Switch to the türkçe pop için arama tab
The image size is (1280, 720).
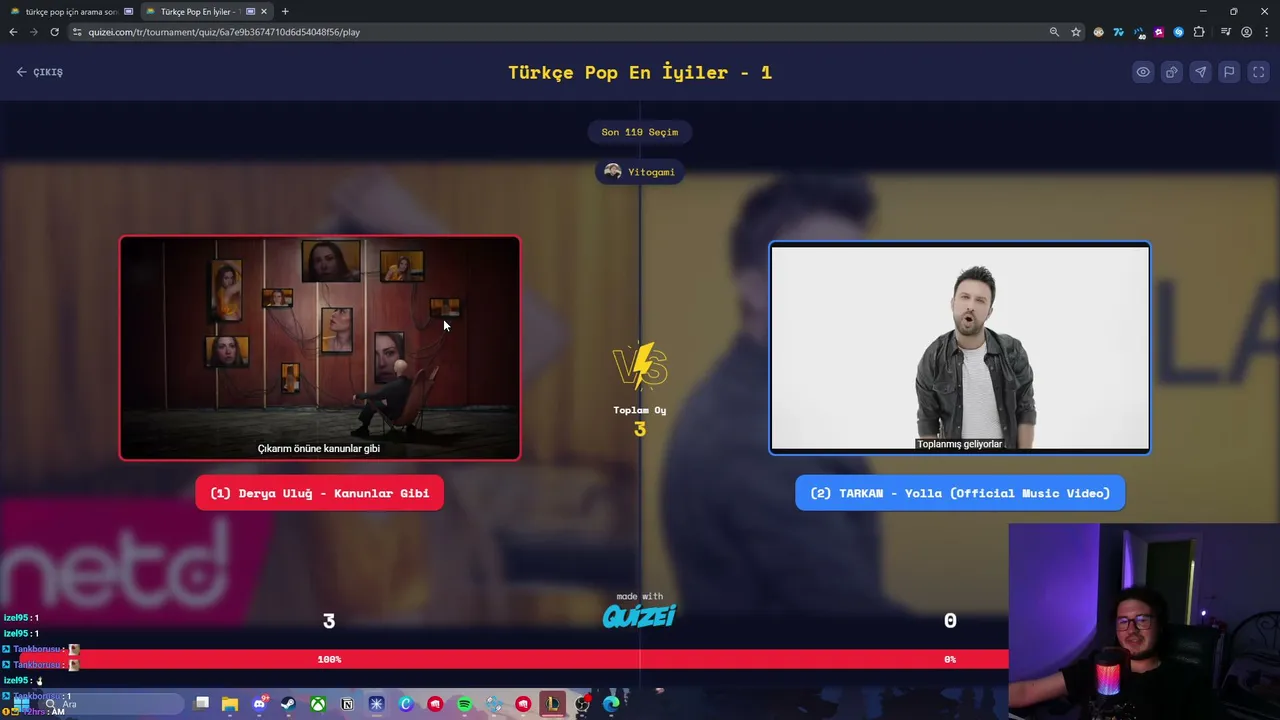71,12
